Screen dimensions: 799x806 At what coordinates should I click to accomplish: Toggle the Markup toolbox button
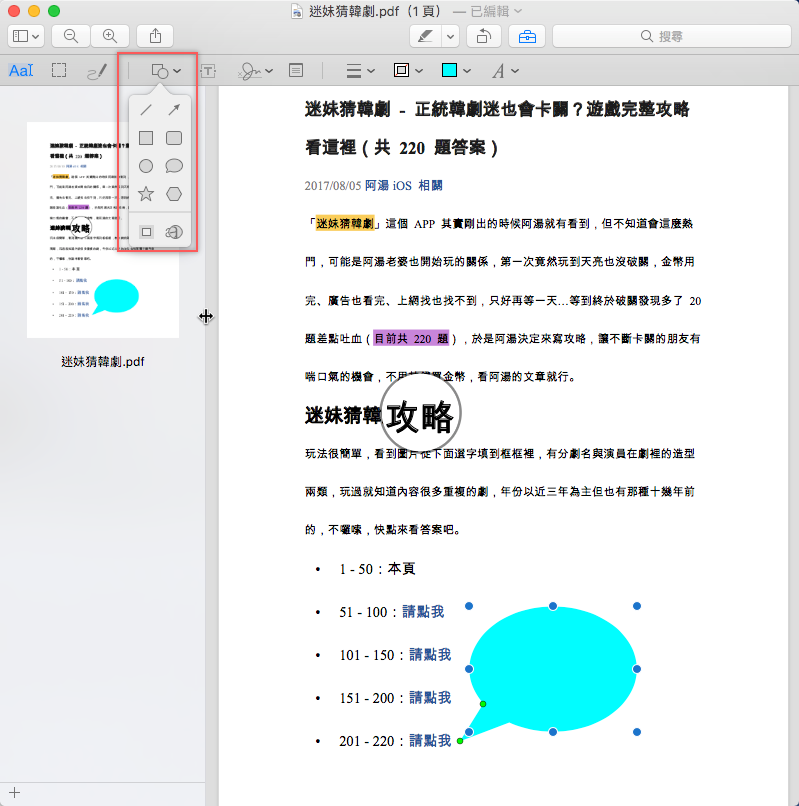pyautogui.click(x=527, y=36)
